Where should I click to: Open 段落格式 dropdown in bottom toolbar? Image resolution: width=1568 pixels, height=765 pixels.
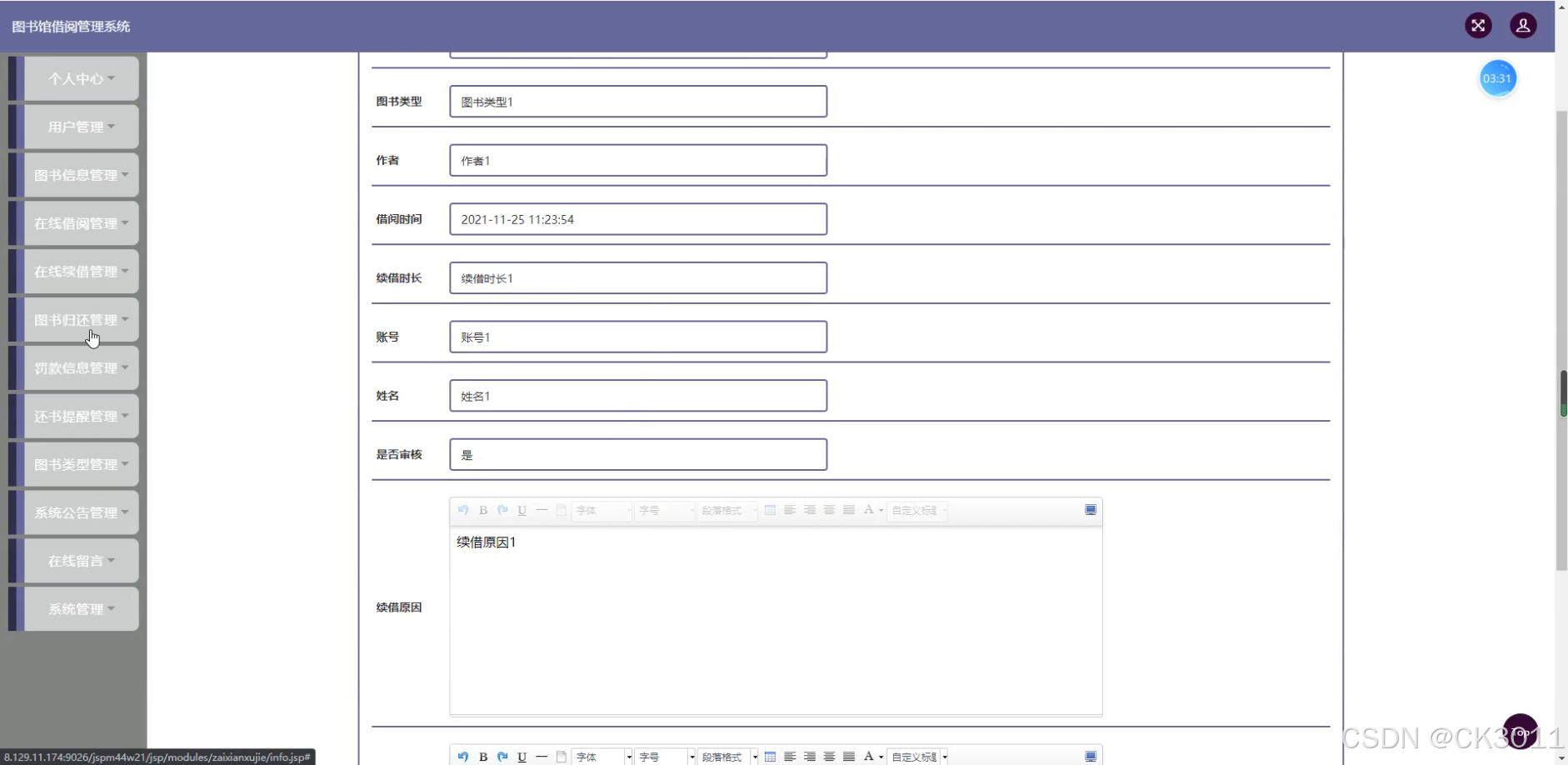728,757
